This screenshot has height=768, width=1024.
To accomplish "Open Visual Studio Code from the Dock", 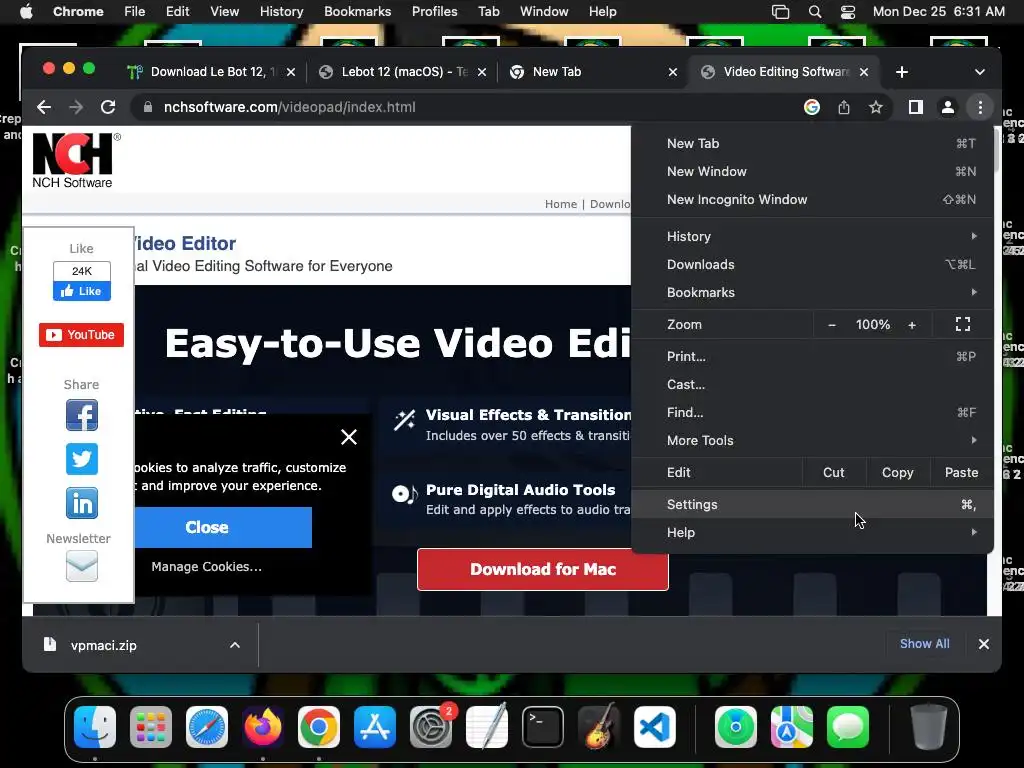I will click(x=654, y=727).
